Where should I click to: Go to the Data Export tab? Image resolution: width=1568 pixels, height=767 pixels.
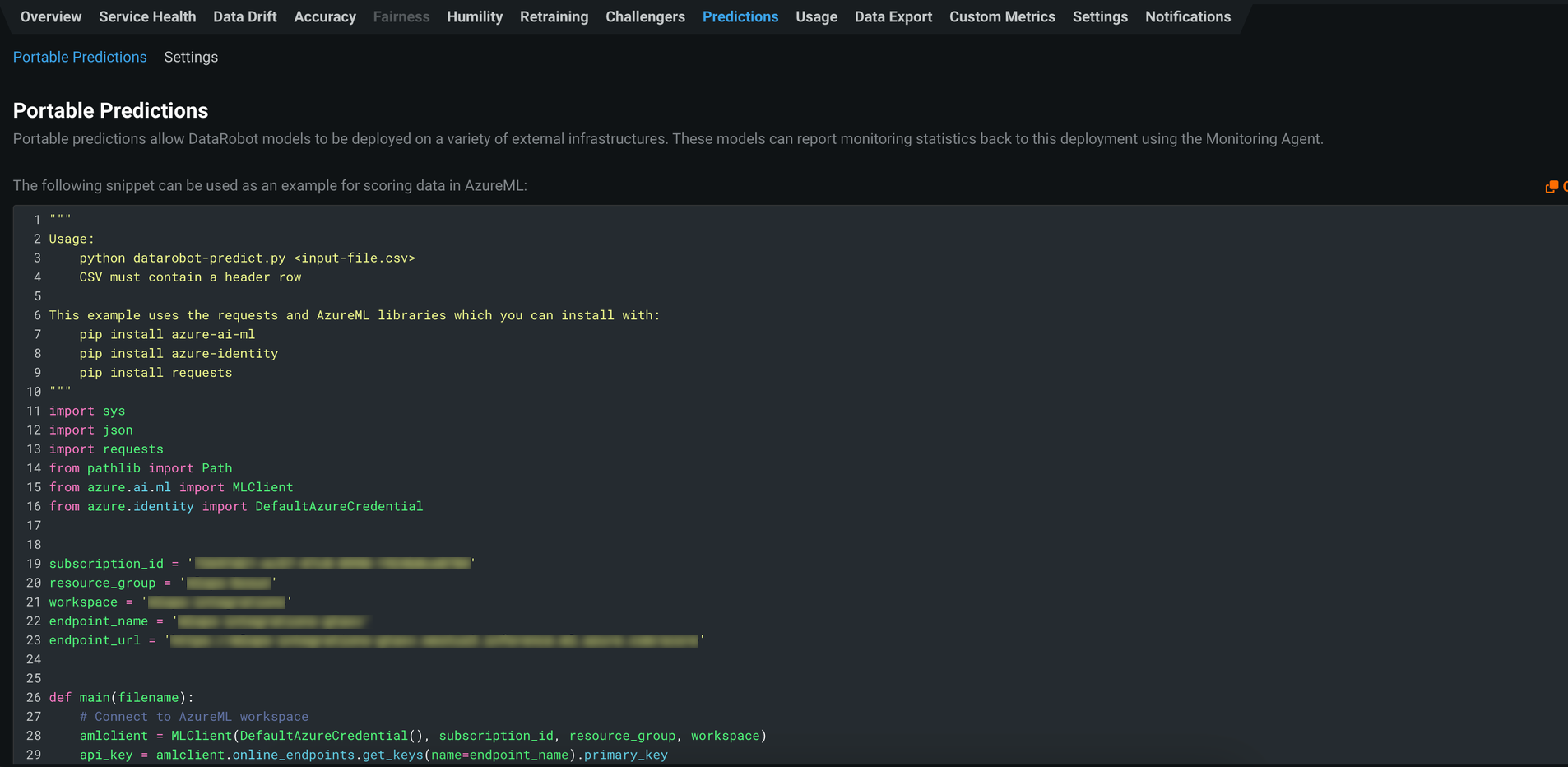893,16
